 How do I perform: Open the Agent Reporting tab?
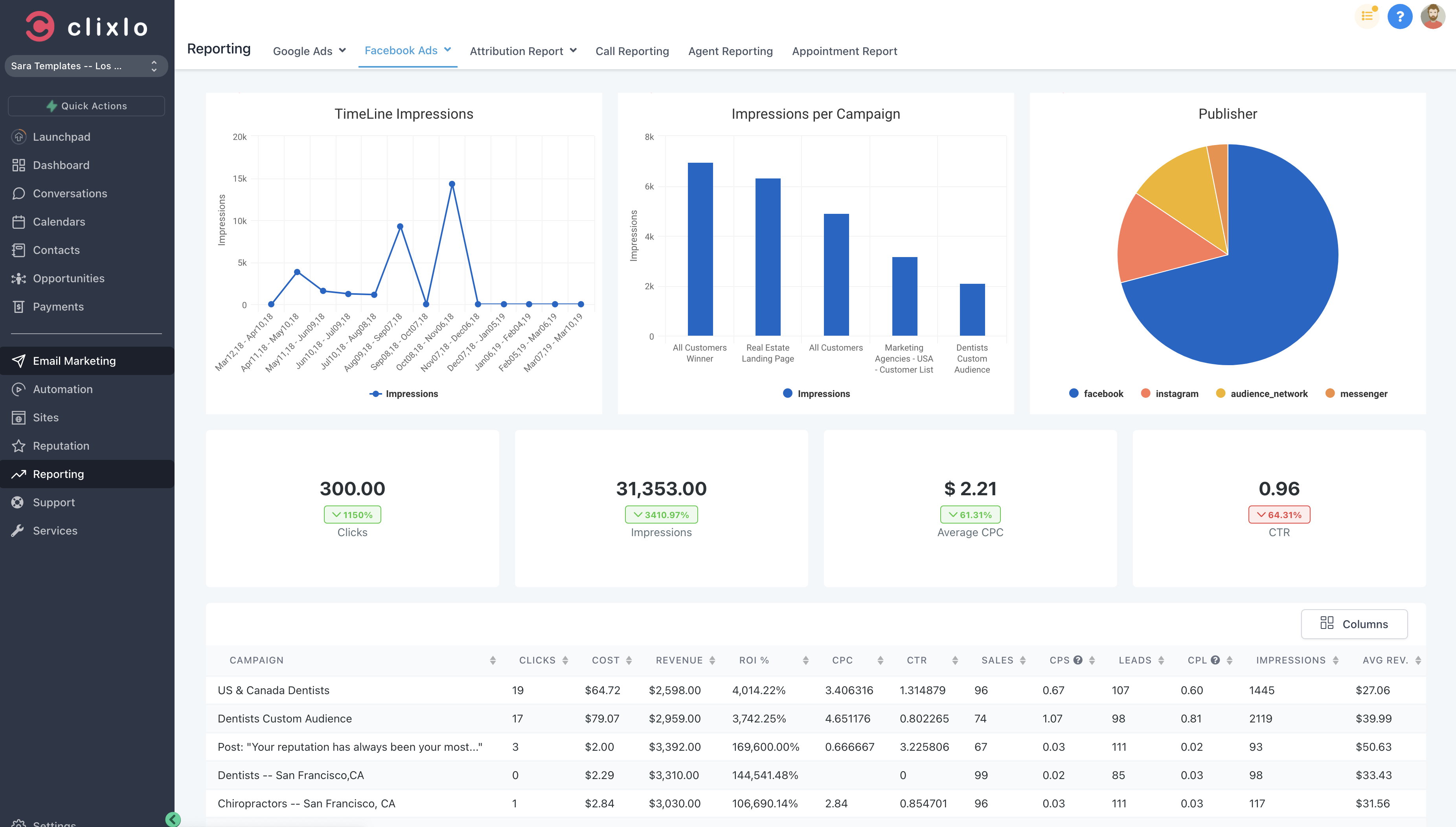(x=730, y=51)
